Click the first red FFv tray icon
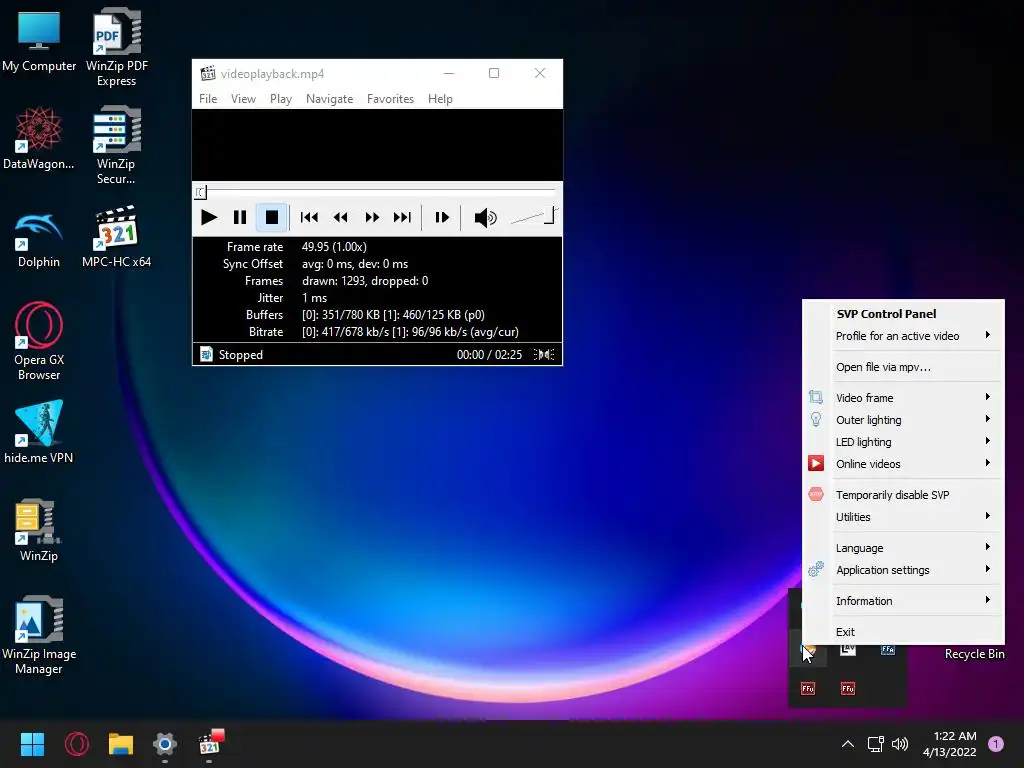Screen dimensions: 1024x768 [x=808, y=688]
